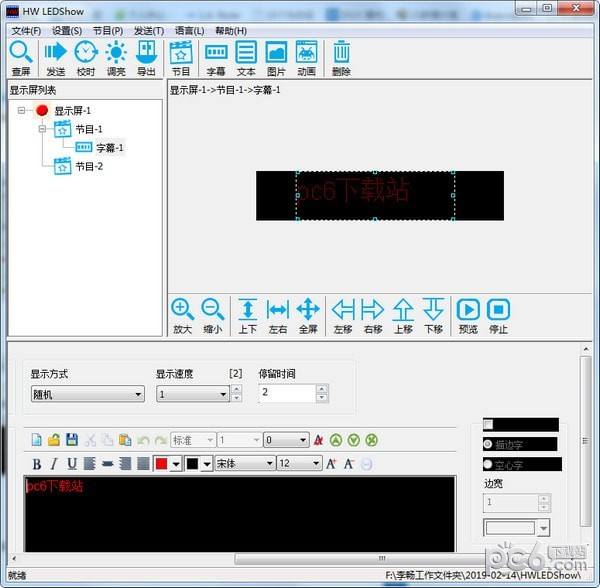
Task: Open the 显示方式 dropdown showing 随机
Action: (87, 394)
